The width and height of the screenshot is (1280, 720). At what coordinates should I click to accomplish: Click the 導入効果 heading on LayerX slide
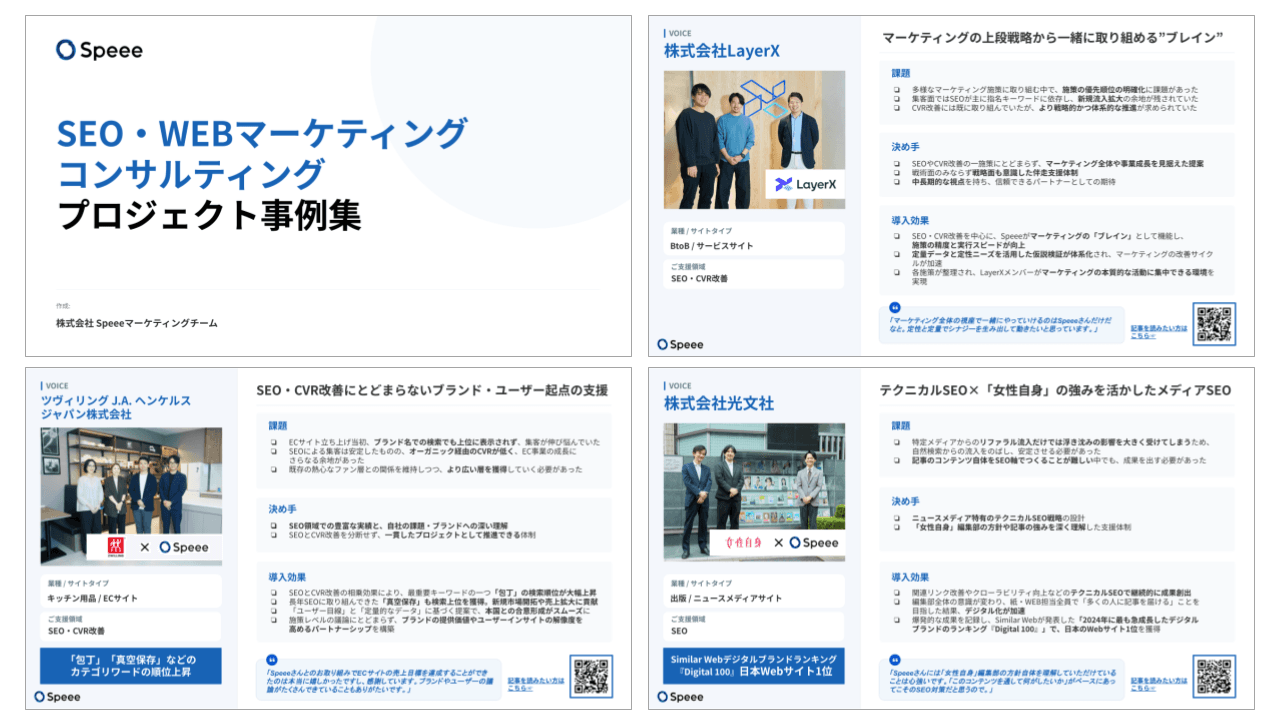[x=910, y=220]
